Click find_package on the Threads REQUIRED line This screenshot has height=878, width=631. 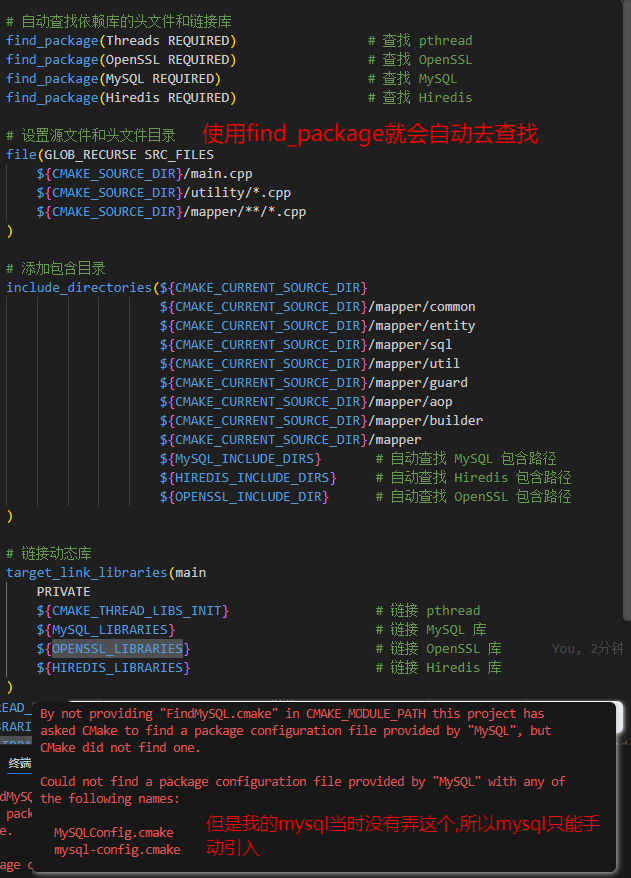point(52,41)
